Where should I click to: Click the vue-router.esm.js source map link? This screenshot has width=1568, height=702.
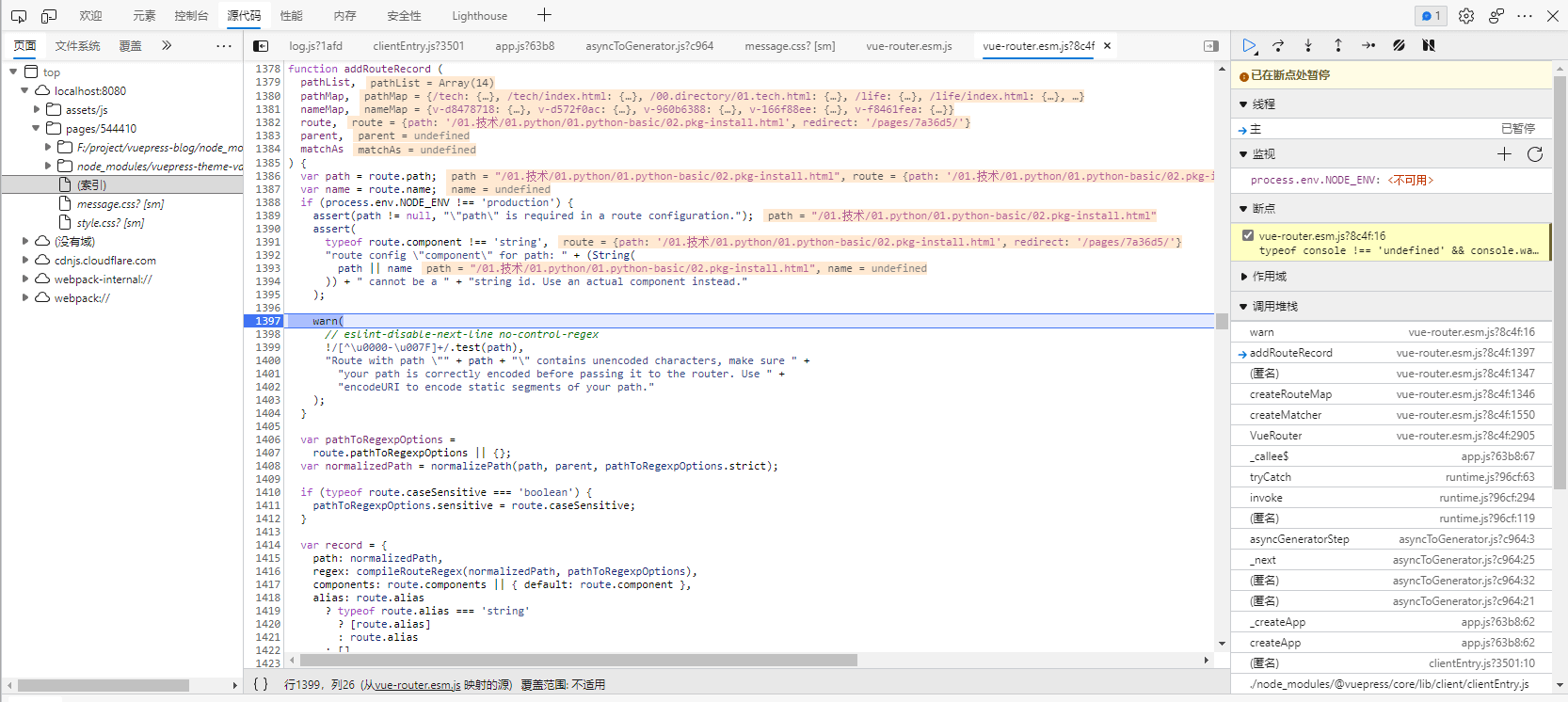click(x=417, y=685)
